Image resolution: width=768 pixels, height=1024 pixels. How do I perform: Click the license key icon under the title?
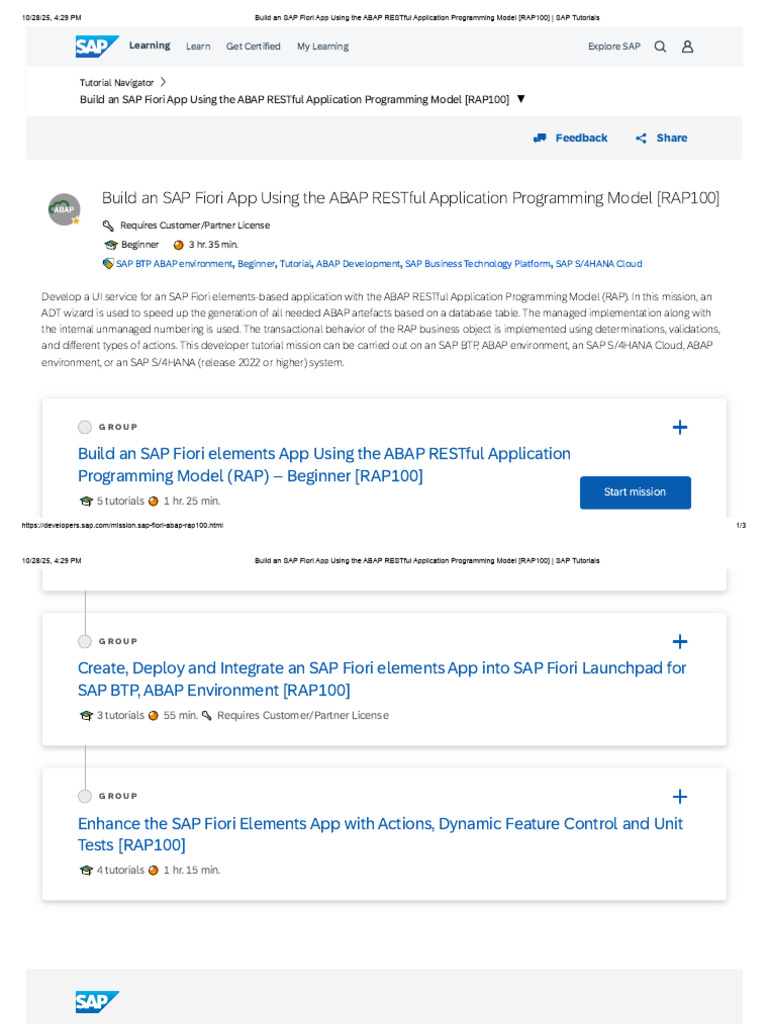(x=108, y=225)
